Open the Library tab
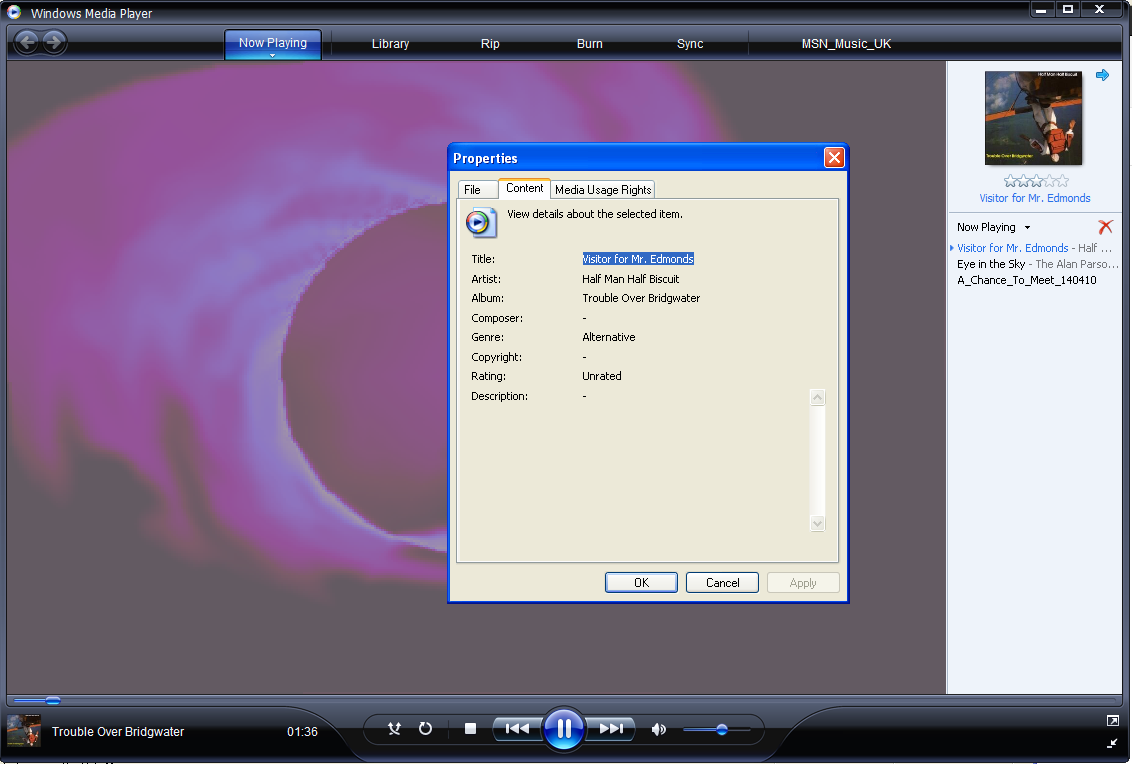The width and height of the screenshot is (1132, 764). click(391, 43)
